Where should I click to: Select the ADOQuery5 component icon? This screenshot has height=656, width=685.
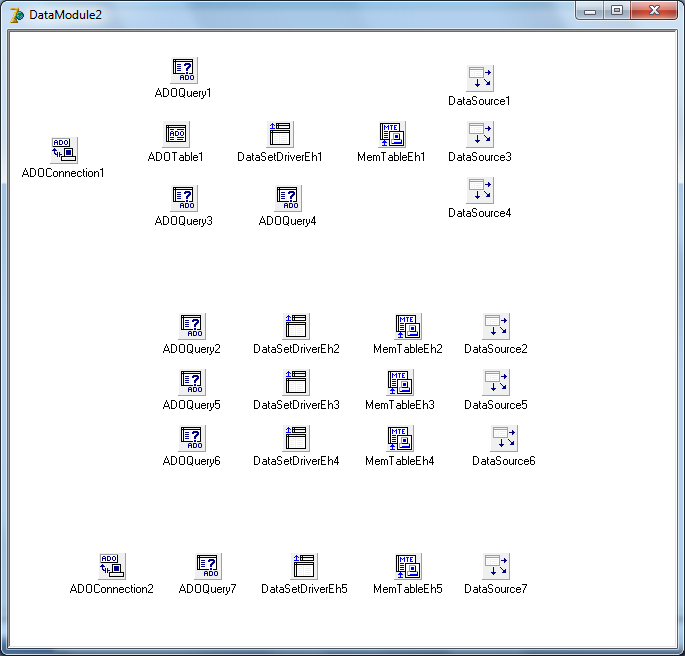click(x=192, y=382)
